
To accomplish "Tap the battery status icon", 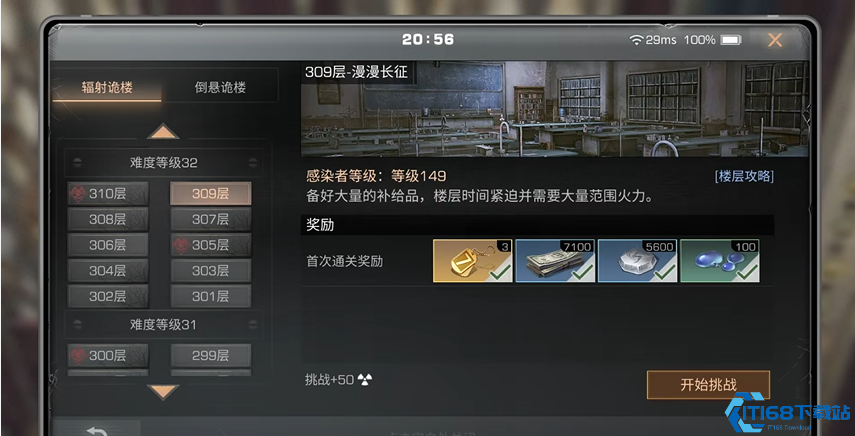I will click(x=731, y=40).
